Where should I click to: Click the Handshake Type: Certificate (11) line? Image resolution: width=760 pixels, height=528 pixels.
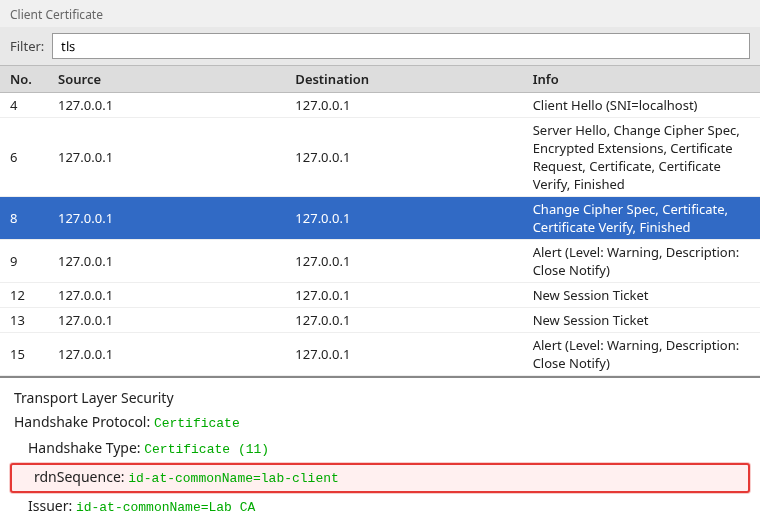click(148, 448)
